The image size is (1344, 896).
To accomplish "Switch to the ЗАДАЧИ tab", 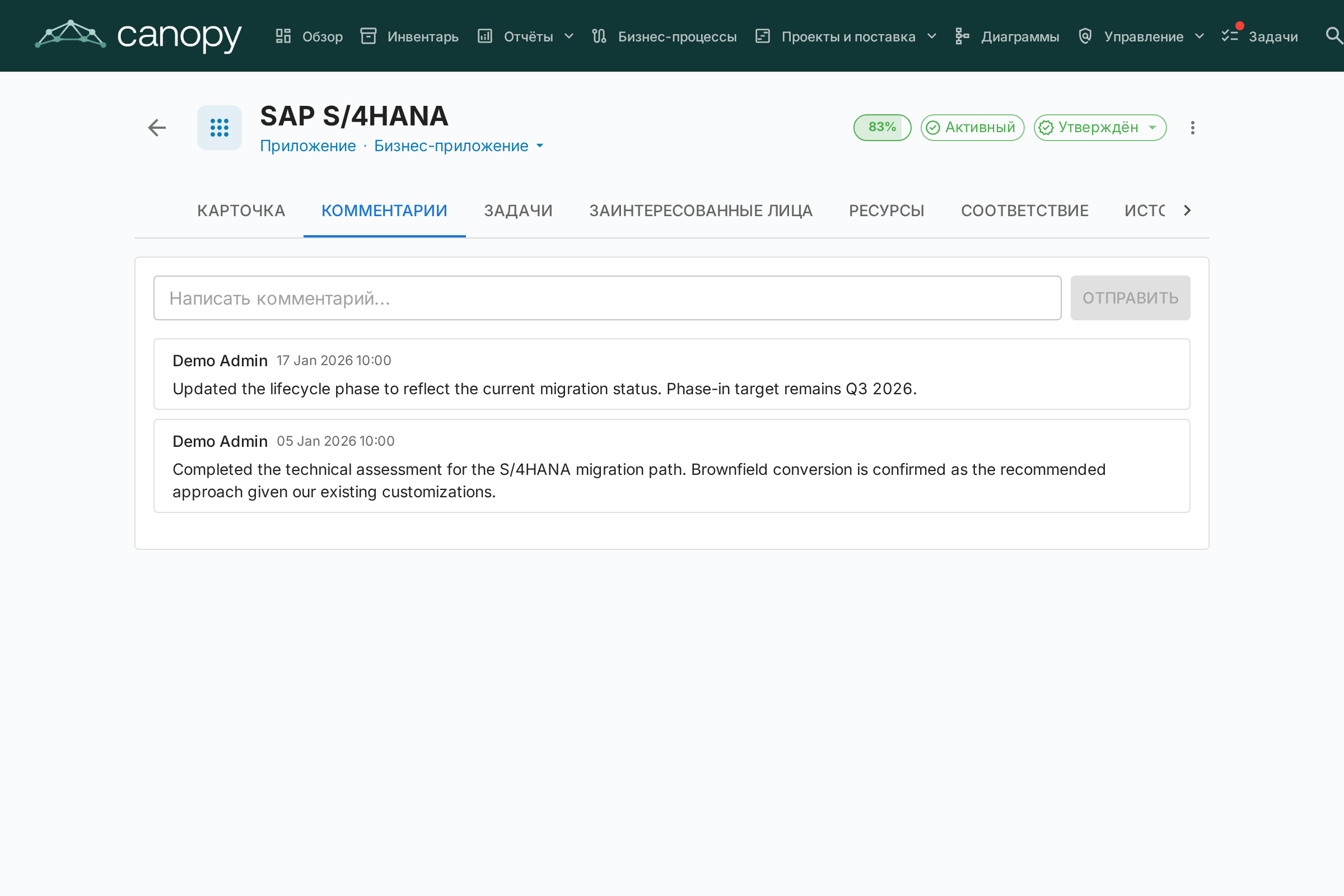I will tap(519, 211).
